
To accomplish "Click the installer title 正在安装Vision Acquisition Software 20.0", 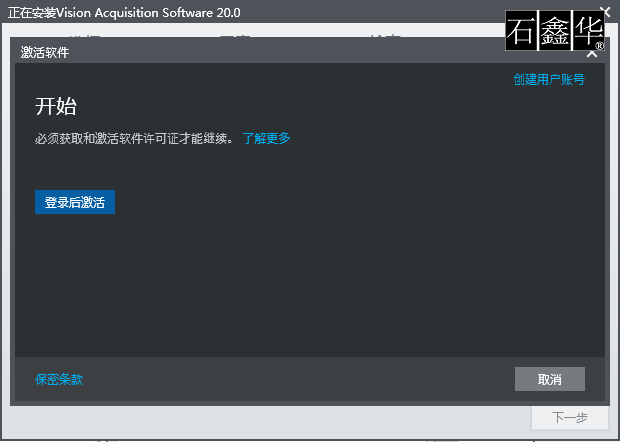I will point(124,13).
